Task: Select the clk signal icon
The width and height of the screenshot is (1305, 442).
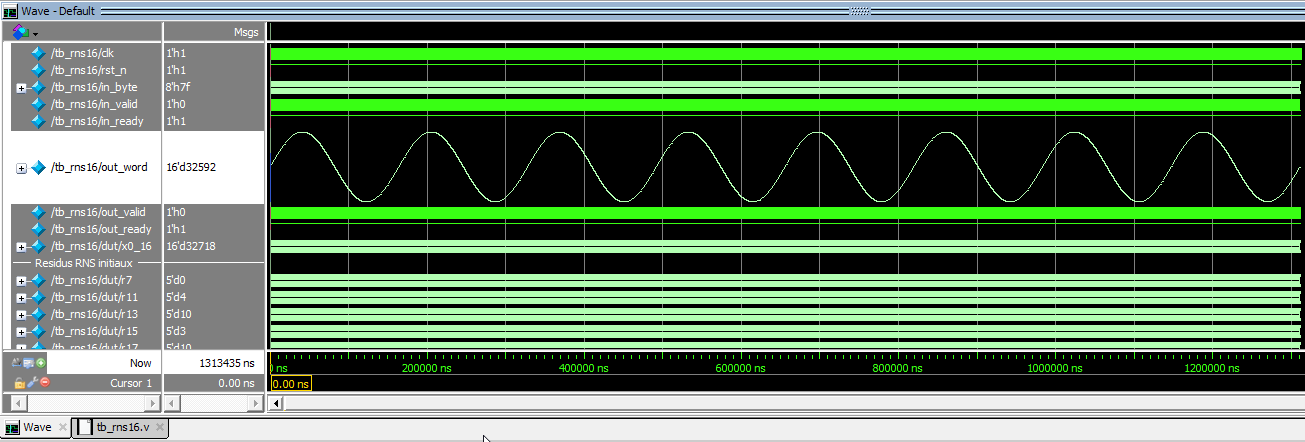Action: coord(39,53)
